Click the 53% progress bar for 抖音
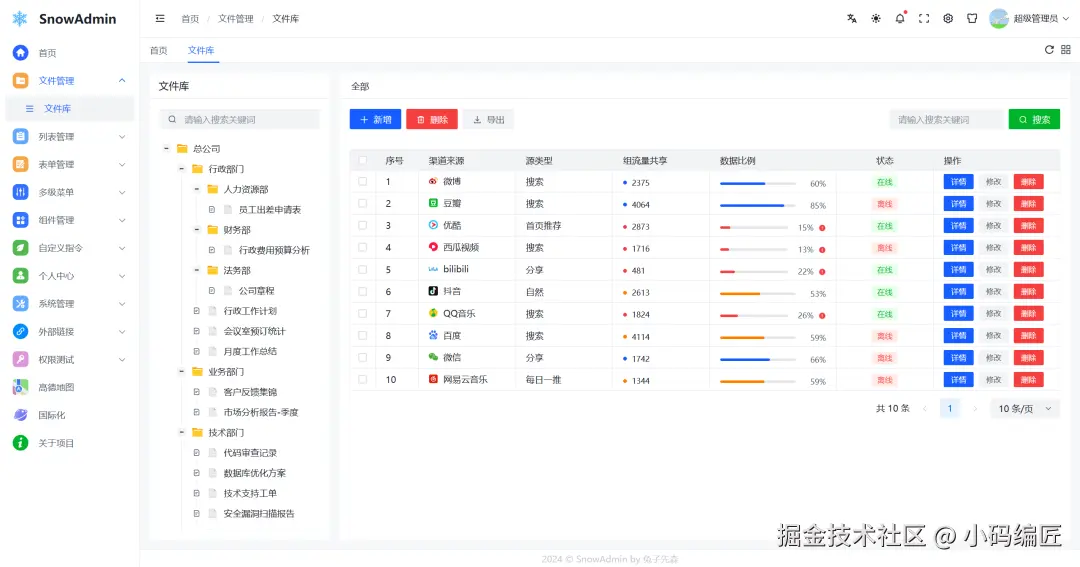This screenshot has width=1080, height=567. (758, 293)
